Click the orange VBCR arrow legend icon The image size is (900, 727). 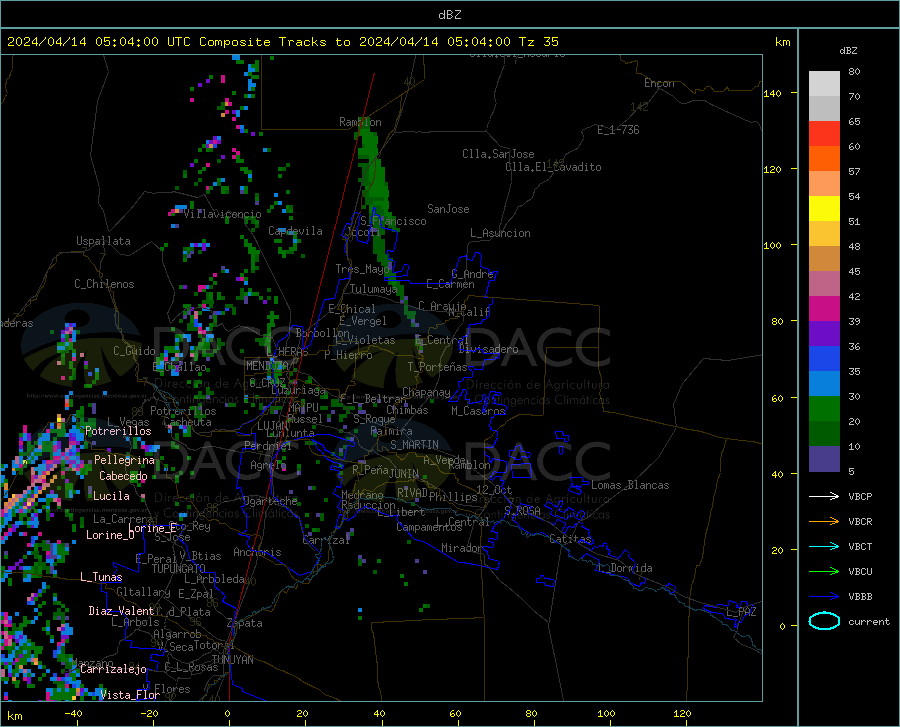point(824,522)
